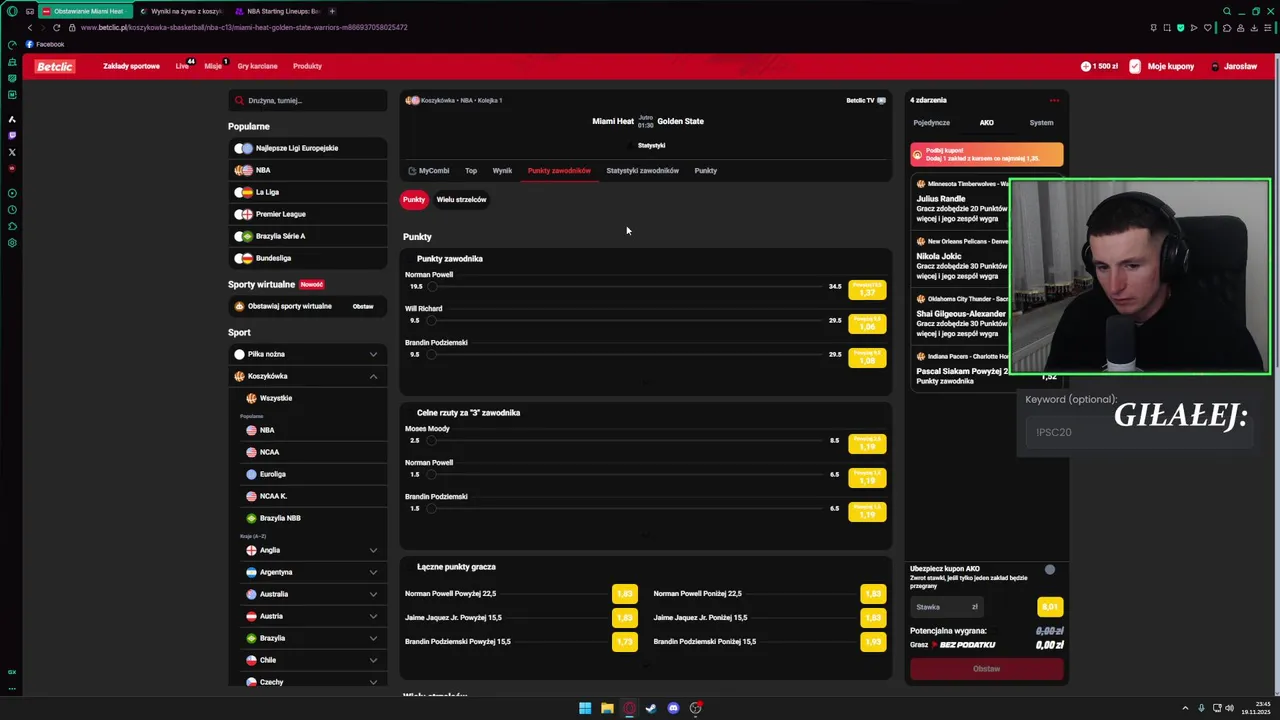Switch to the Wynik tab
The width and height of the screenshot is (1280, 720).
502,171
